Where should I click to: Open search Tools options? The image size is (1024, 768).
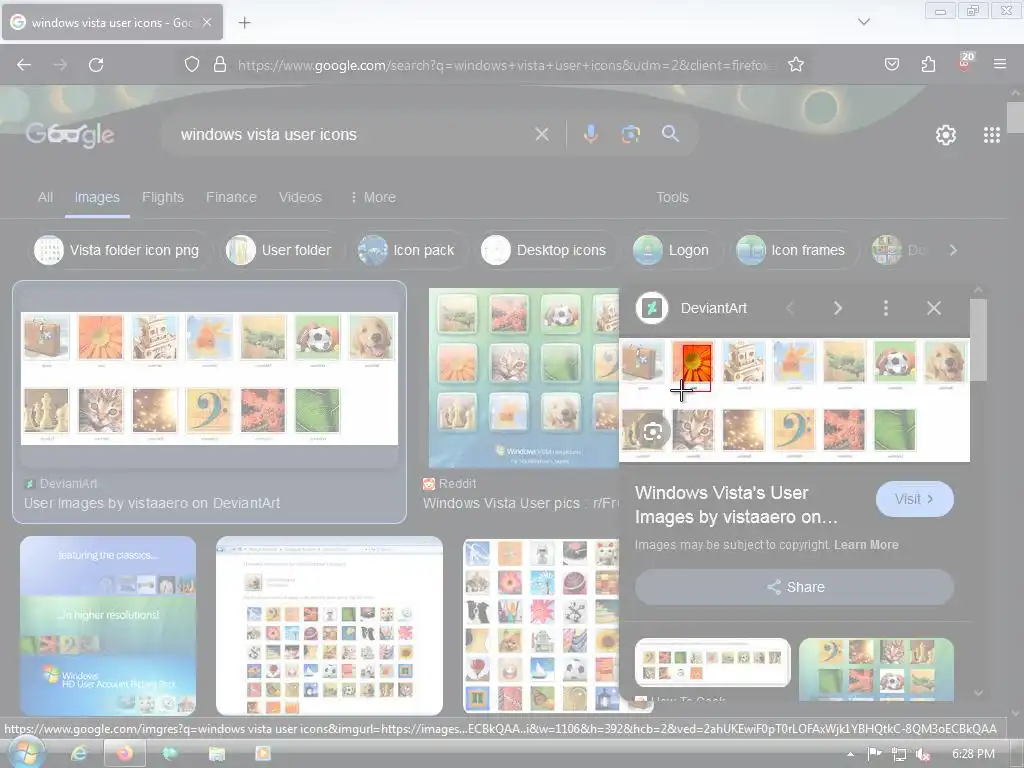coord(672,197)
